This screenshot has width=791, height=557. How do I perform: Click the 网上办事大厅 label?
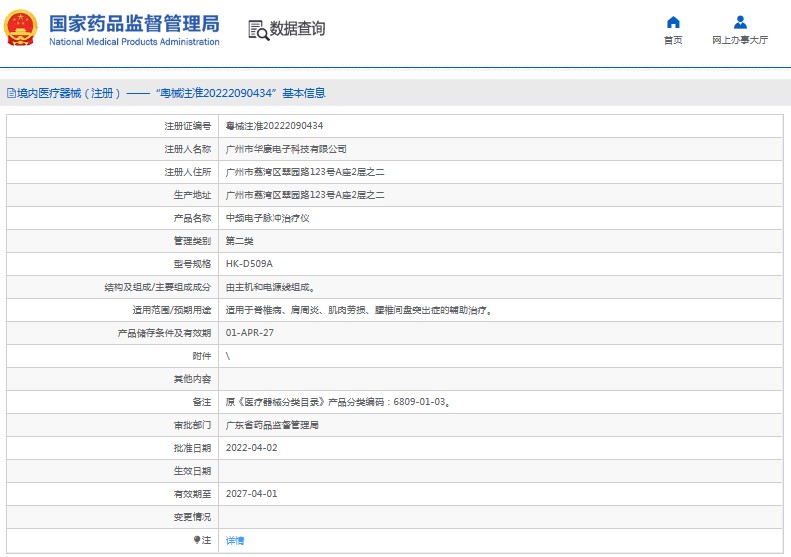(x=740, y=40)
